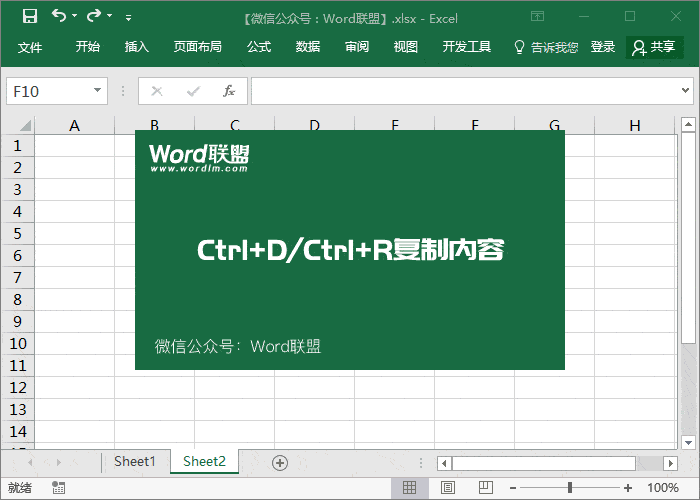The image size is (700, 500).
Task: Expand the formula bar chevron
Action: [685, 91]
